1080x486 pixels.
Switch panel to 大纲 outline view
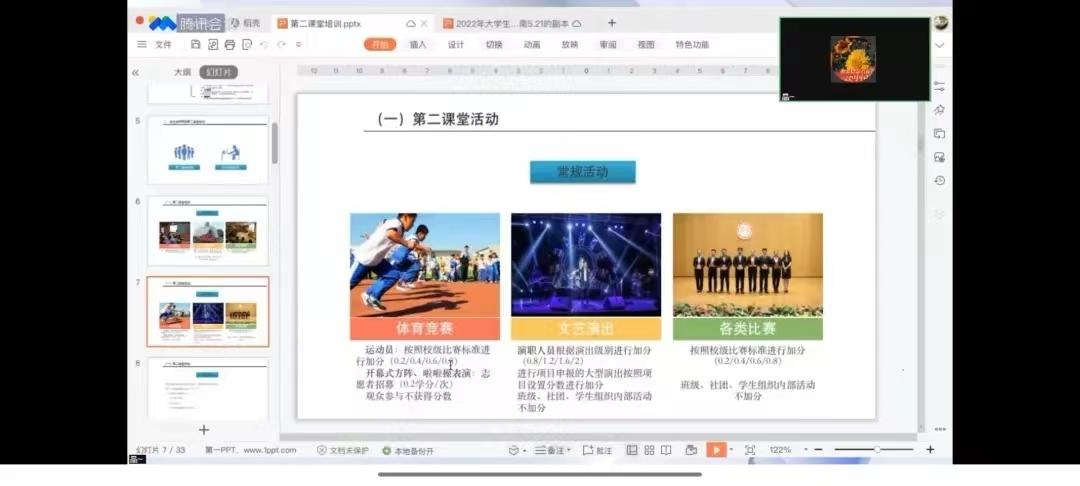coord(182,72)
